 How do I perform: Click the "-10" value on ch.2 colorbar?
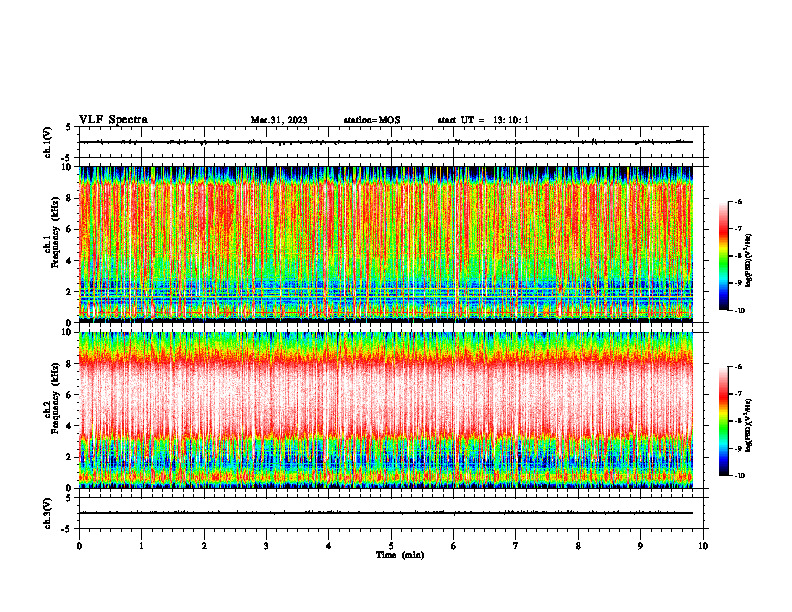tap(739, 476)
